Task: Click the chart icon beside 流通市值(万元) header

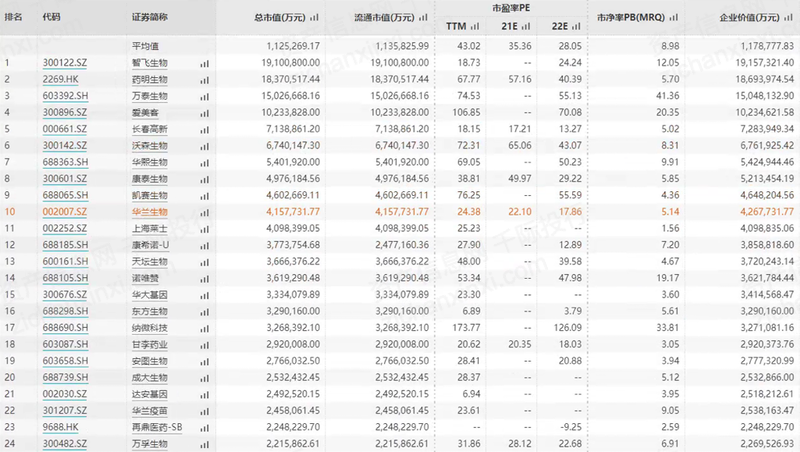Action: click(x=423, y=17)
